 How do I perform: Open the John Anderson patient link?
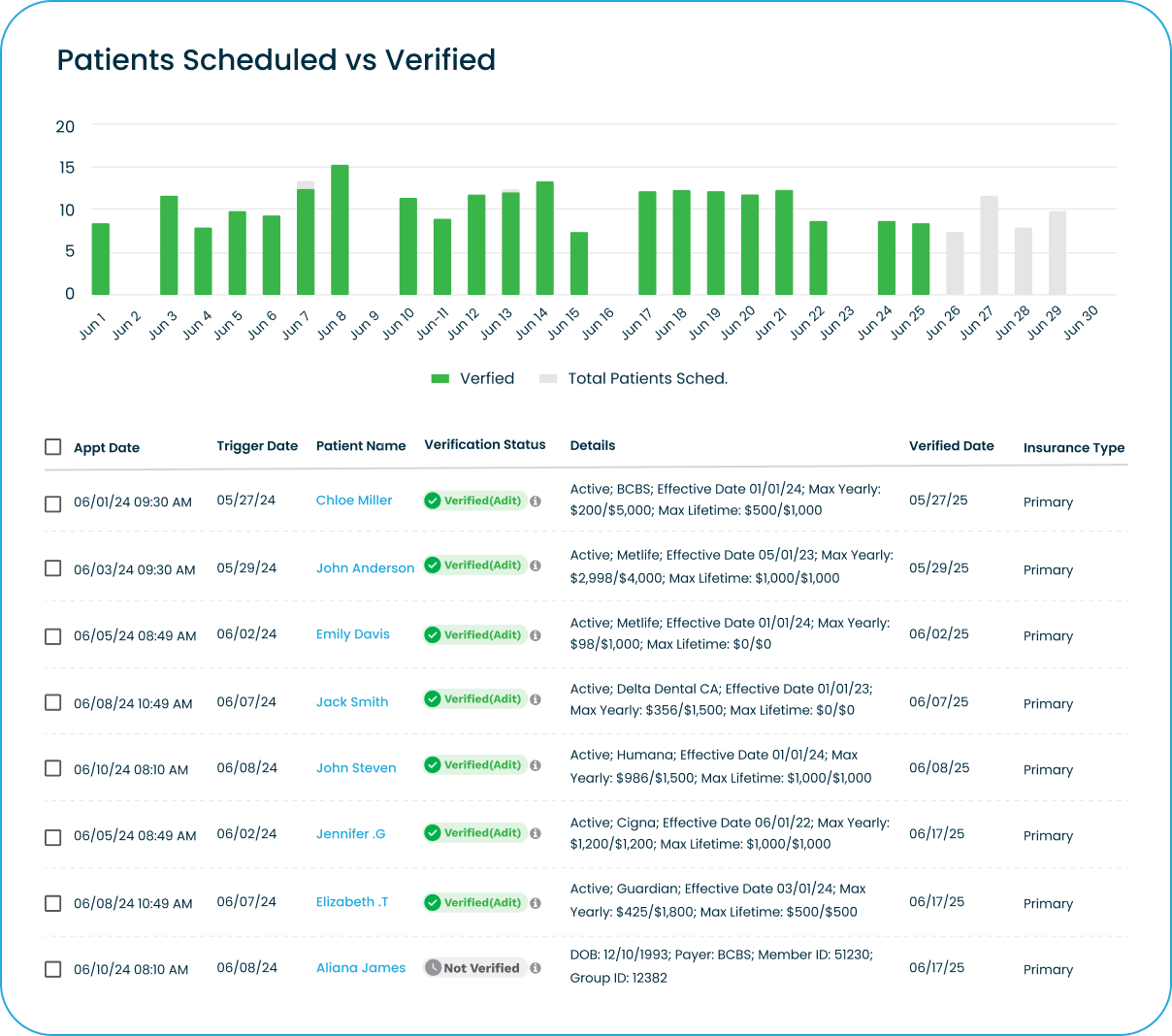365,567
